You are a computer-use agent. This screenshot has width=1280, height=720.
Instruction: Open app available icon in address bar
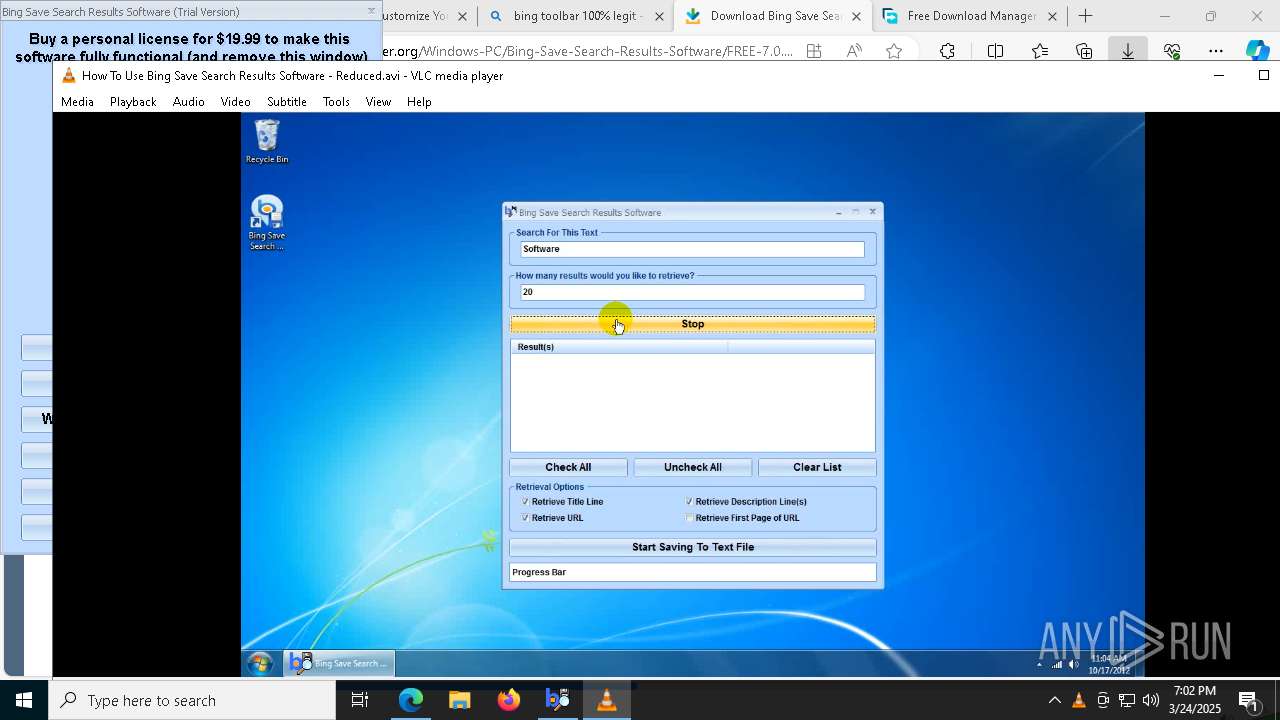click(x=814, y=51)
